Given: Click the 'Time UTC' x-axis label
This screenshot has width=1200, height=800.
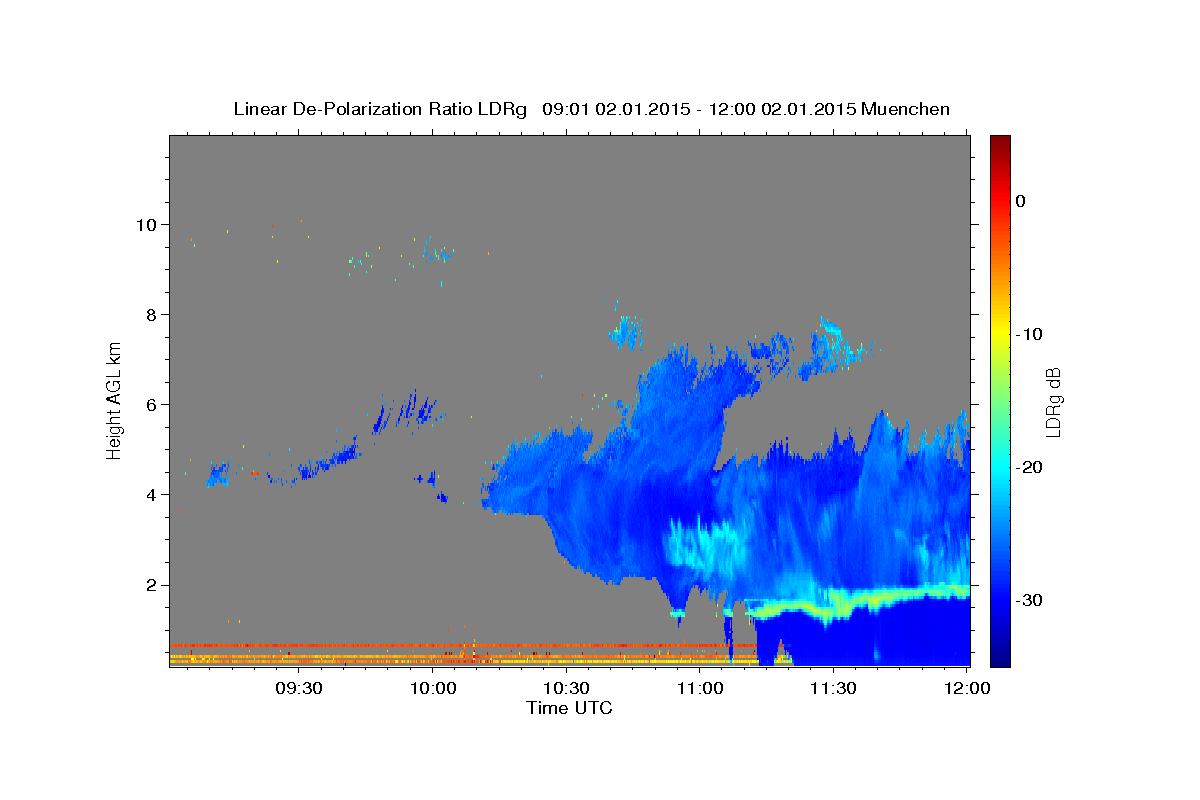Looking at the screenshot, I should pos(569,708).
